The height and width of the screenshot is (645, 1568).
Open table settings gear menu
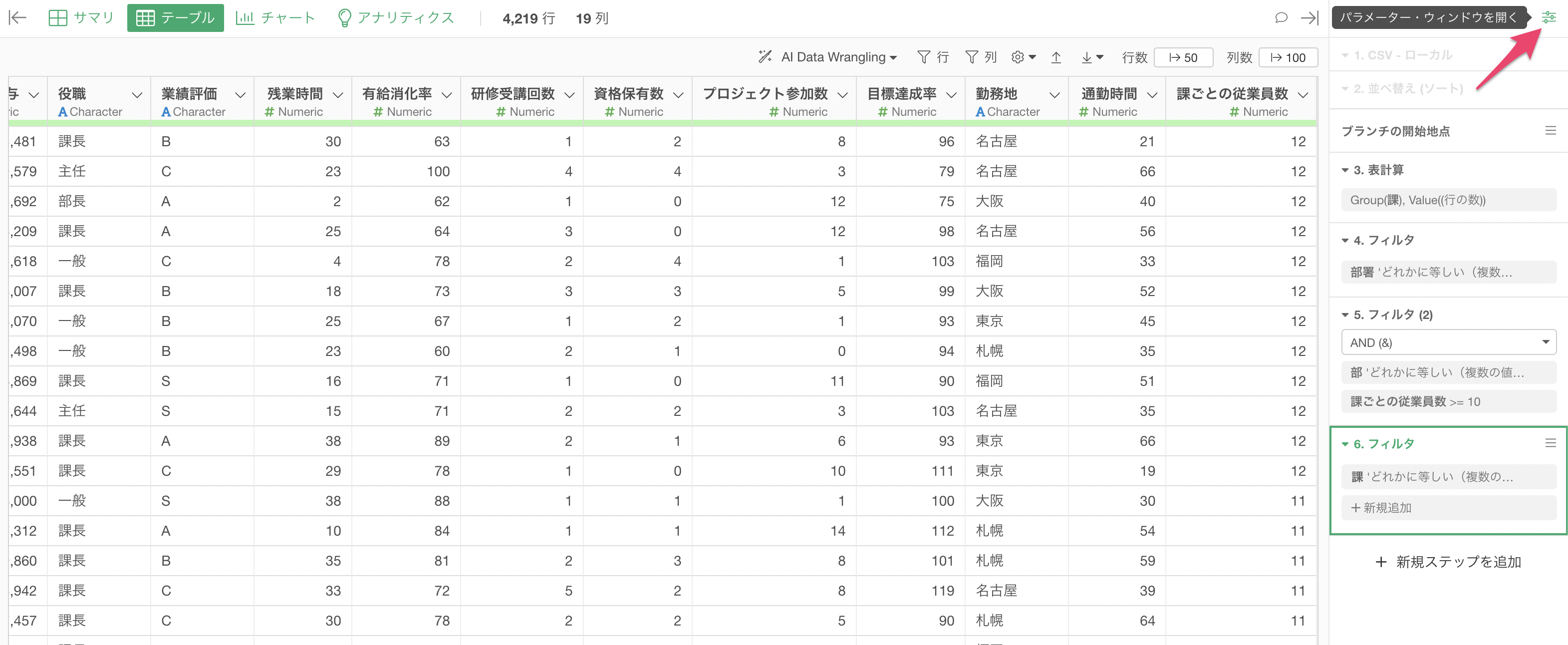[x=1023, y=57]
